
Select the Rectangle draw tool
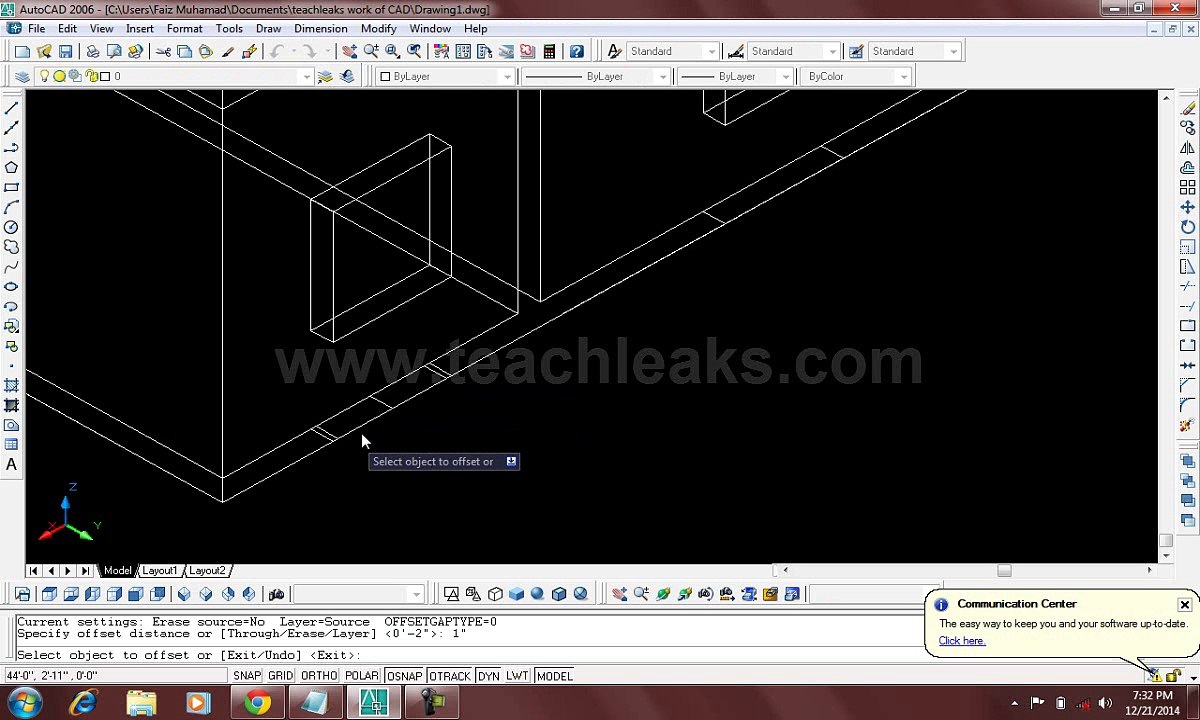(x=12, y=187)
